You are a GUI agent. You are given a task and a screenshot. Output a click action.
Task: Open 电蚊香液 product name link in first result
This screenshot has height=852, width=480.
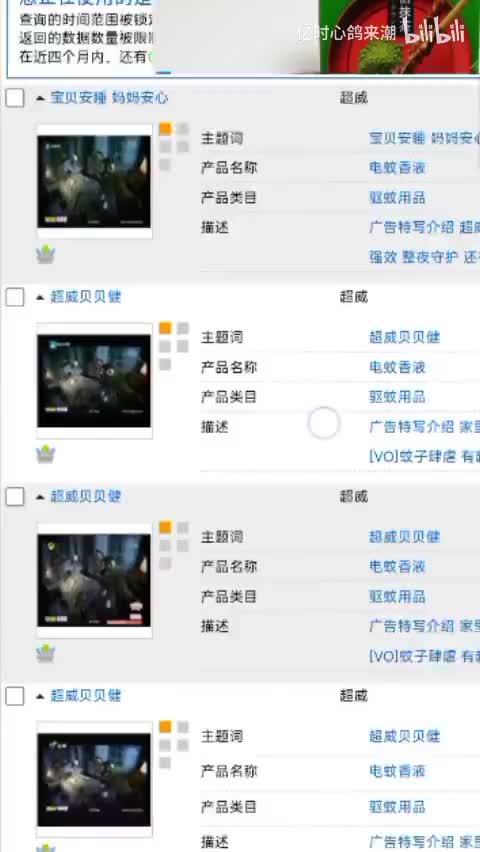[397, 168]
